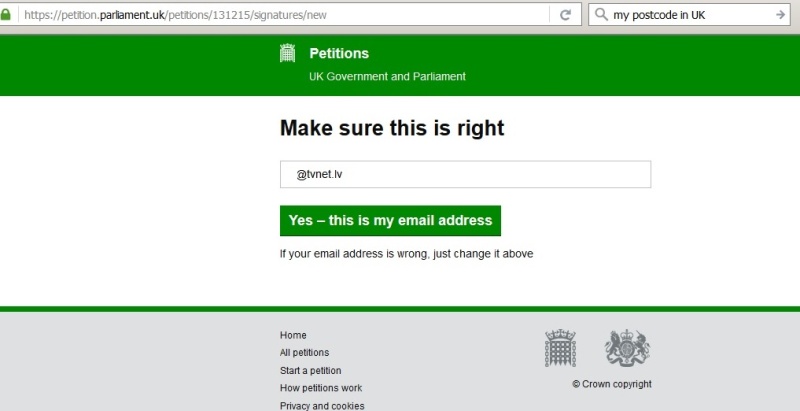The height and width of the screenshot is (411, 800).
Task: Click the 'Make sure this is right' heading
Action: point(392,127)
